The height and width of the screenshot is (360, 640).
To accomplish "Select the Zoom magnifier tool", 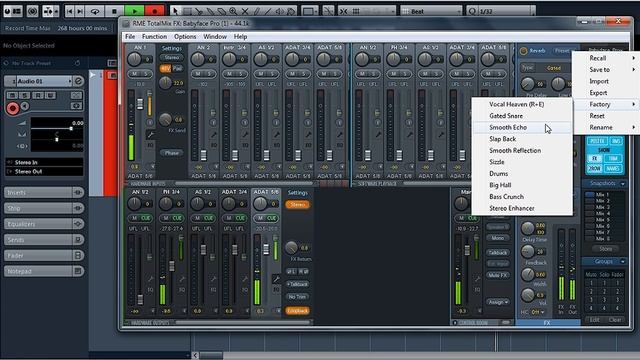I will 233,11.
